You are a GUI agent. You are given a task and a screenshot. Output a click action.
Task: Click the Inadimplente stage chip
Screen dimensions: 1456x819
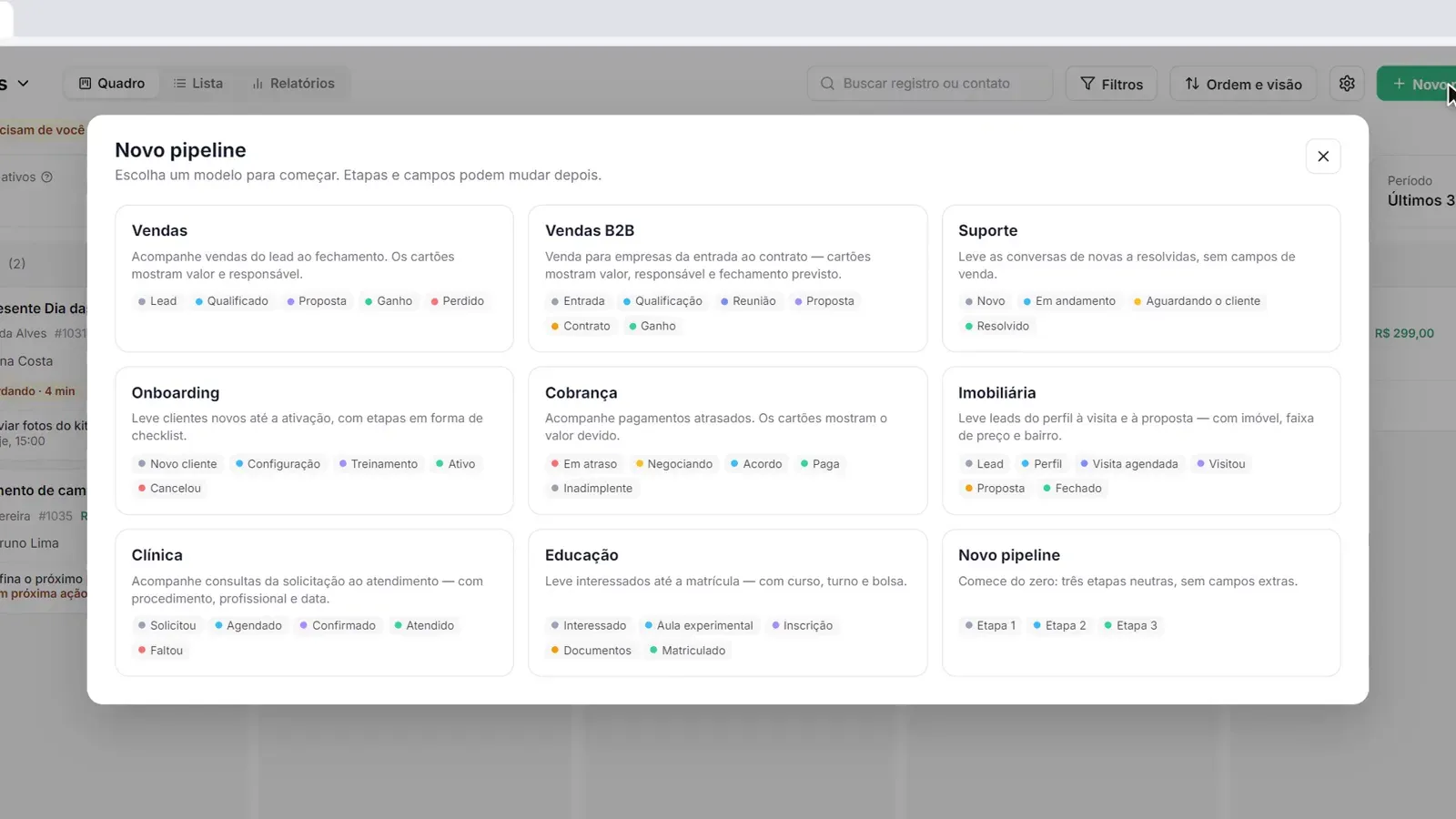[591, 489]
